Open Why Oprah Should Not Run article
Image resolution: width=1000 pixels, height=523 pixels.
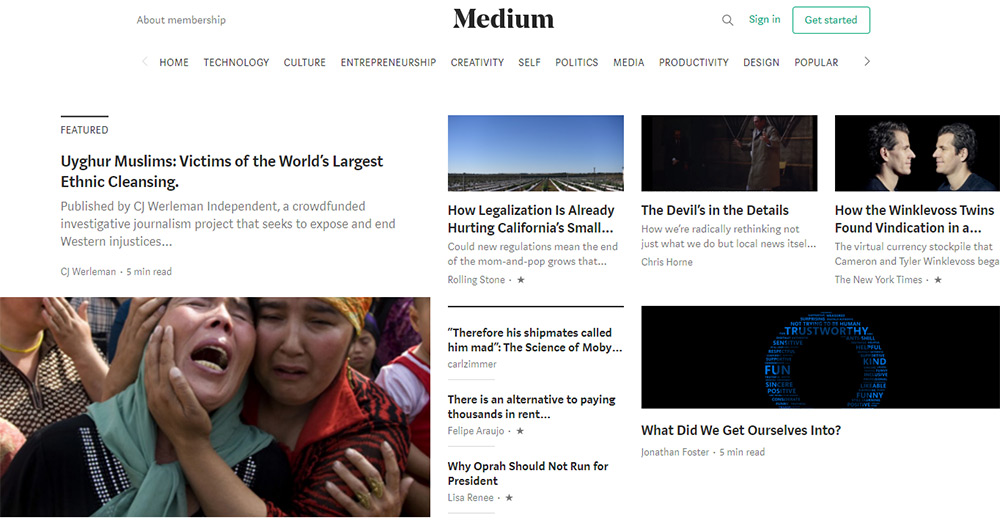pyautogui.click(x=527, y=473)
